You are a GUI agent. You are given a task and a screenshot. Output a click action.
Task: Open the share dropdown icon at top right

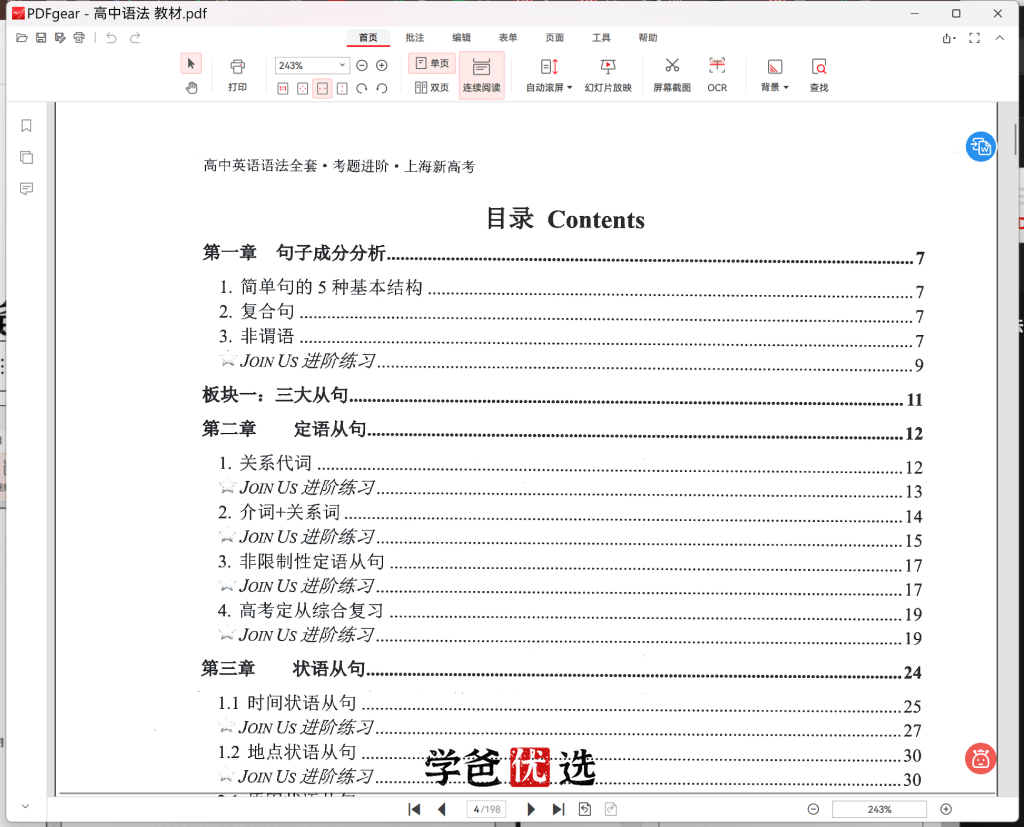coord(949,39)
